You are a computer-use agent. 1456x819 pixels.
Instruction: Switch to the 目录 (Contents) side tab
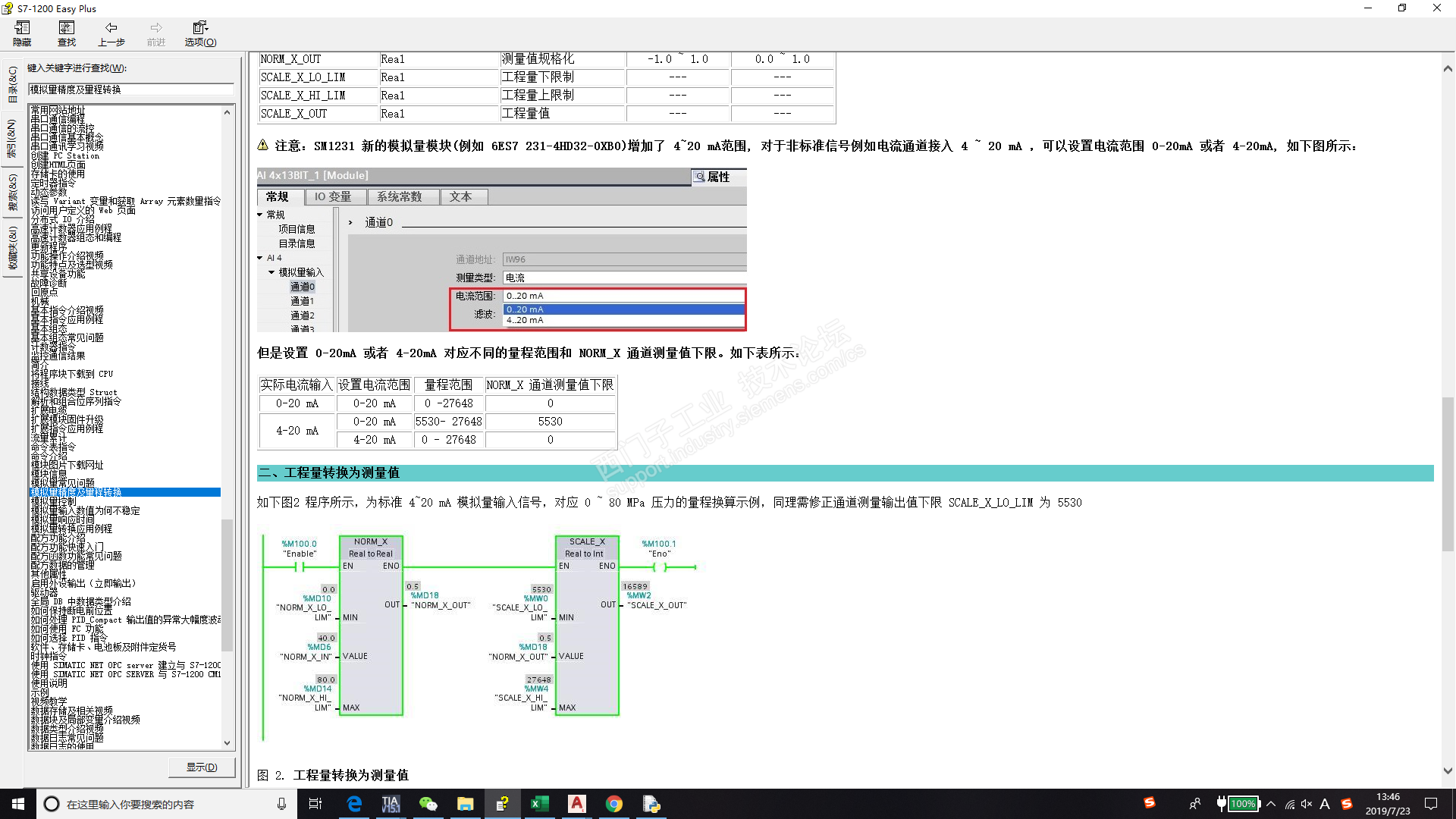pyautogui.click(x=12, y=83)
